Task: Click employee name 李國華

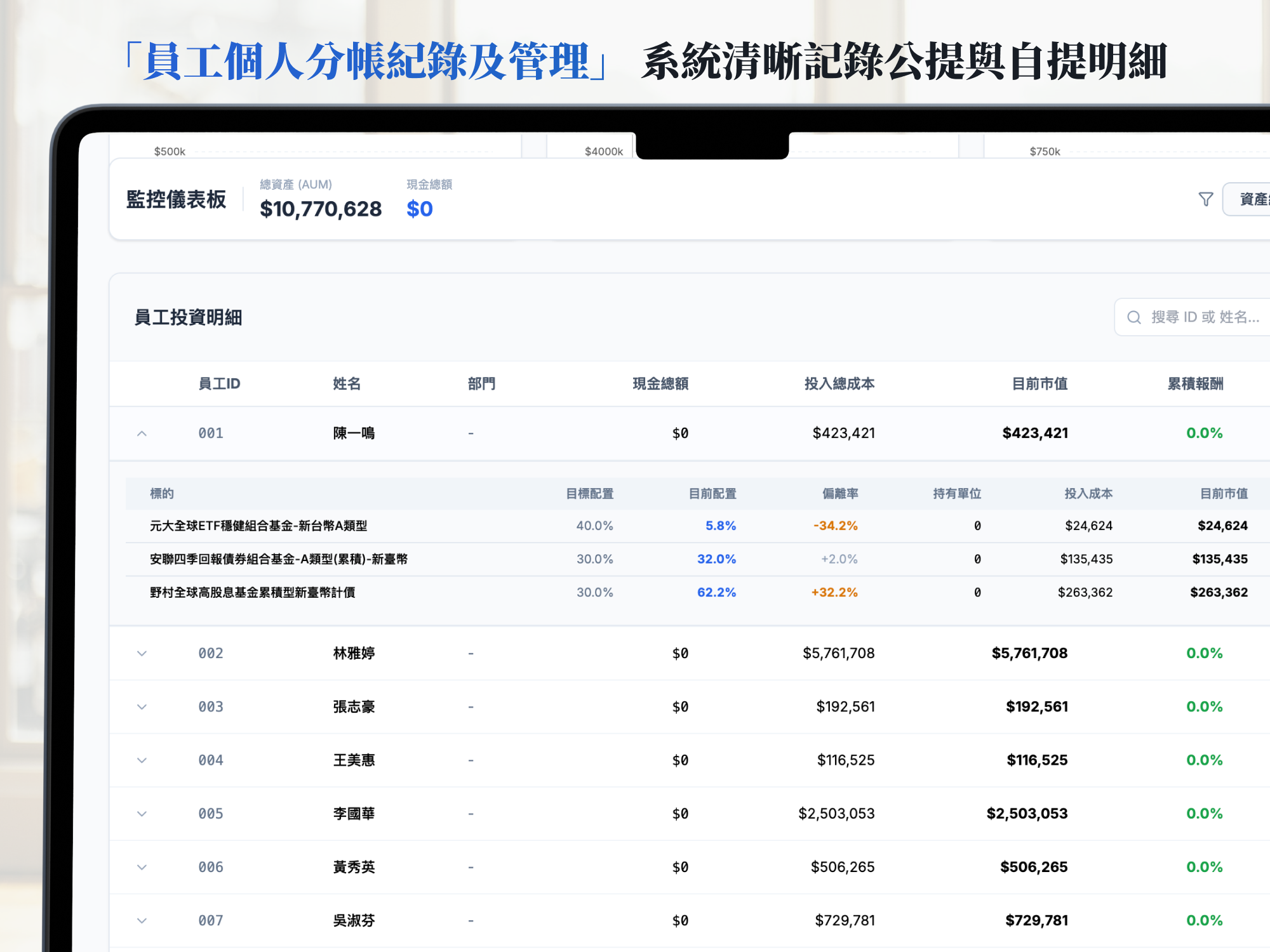Action: pos(354,814)
